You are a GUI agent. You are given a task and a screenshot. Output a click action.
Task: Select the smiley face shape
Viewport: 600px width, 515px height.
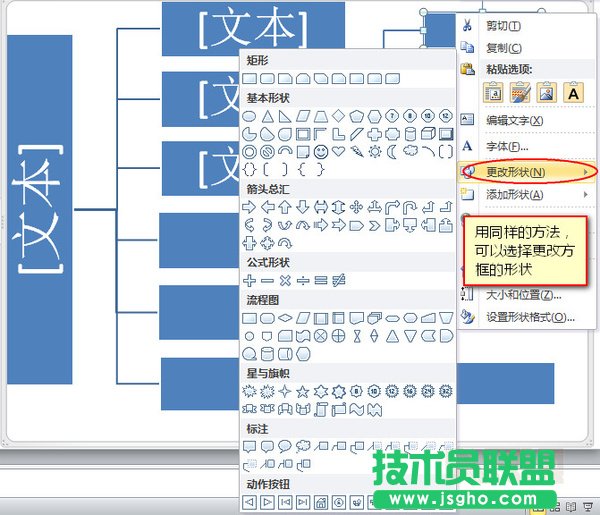pos(321,152)
